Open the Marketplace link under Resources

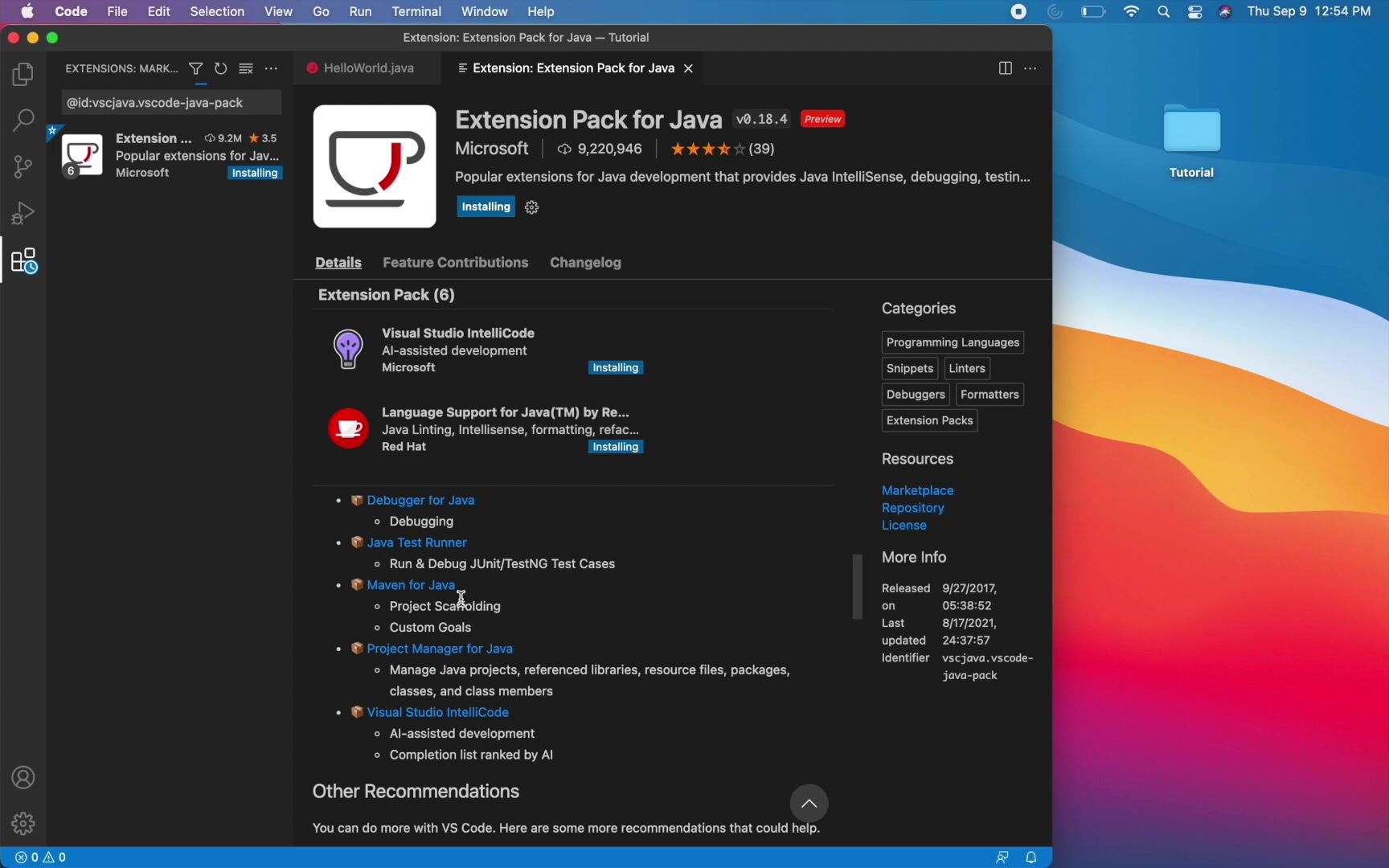click(x=917, y=490)
